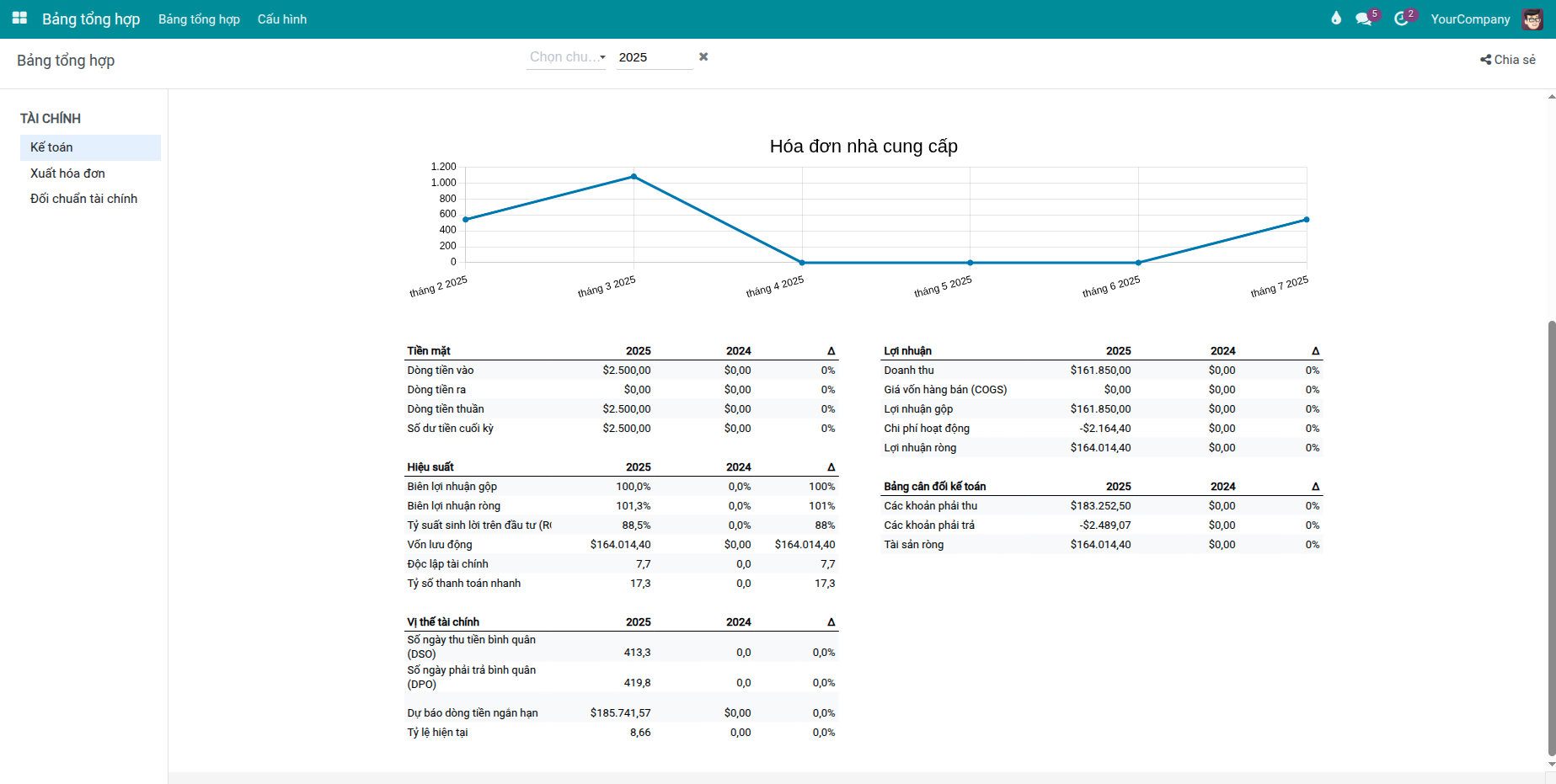Click the Chia sẻ share button

(x=1507, y=60)
